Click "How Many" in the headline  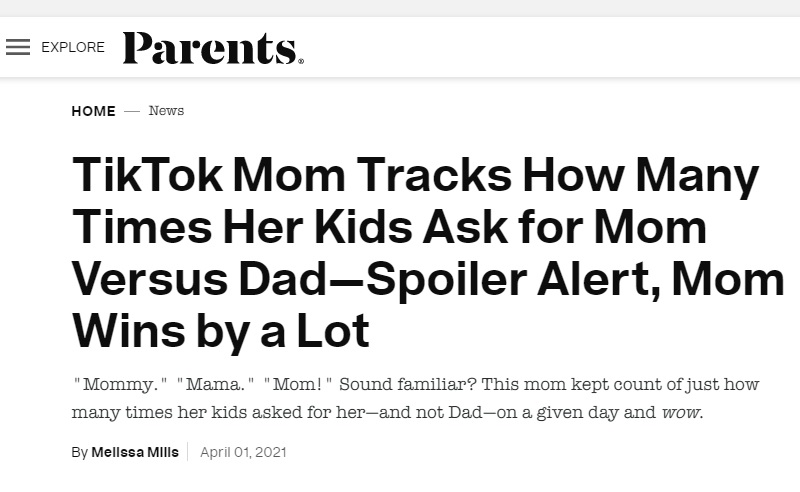(x=651, y=177)
